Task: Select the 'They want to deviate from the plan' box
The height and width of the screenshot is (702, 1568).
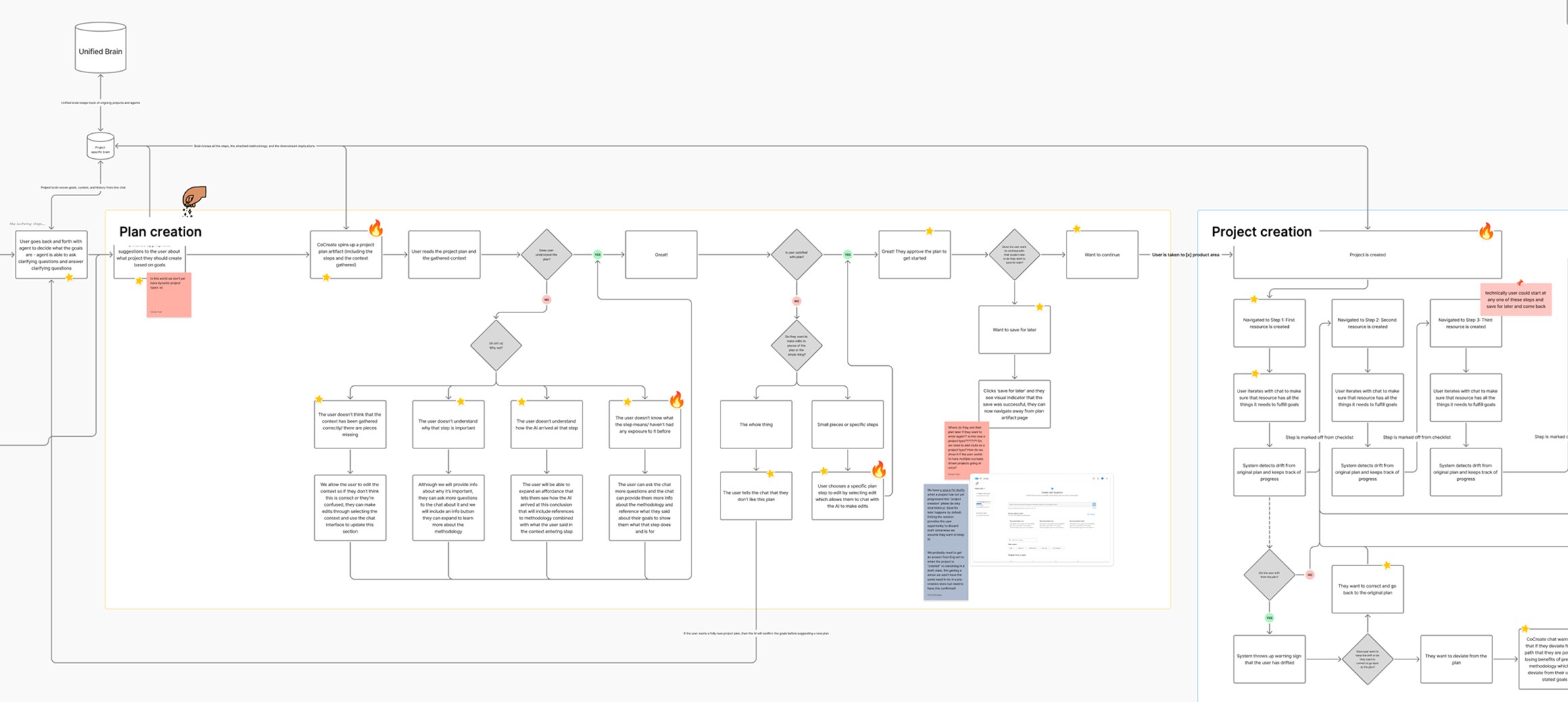Action: [1456, 659]
